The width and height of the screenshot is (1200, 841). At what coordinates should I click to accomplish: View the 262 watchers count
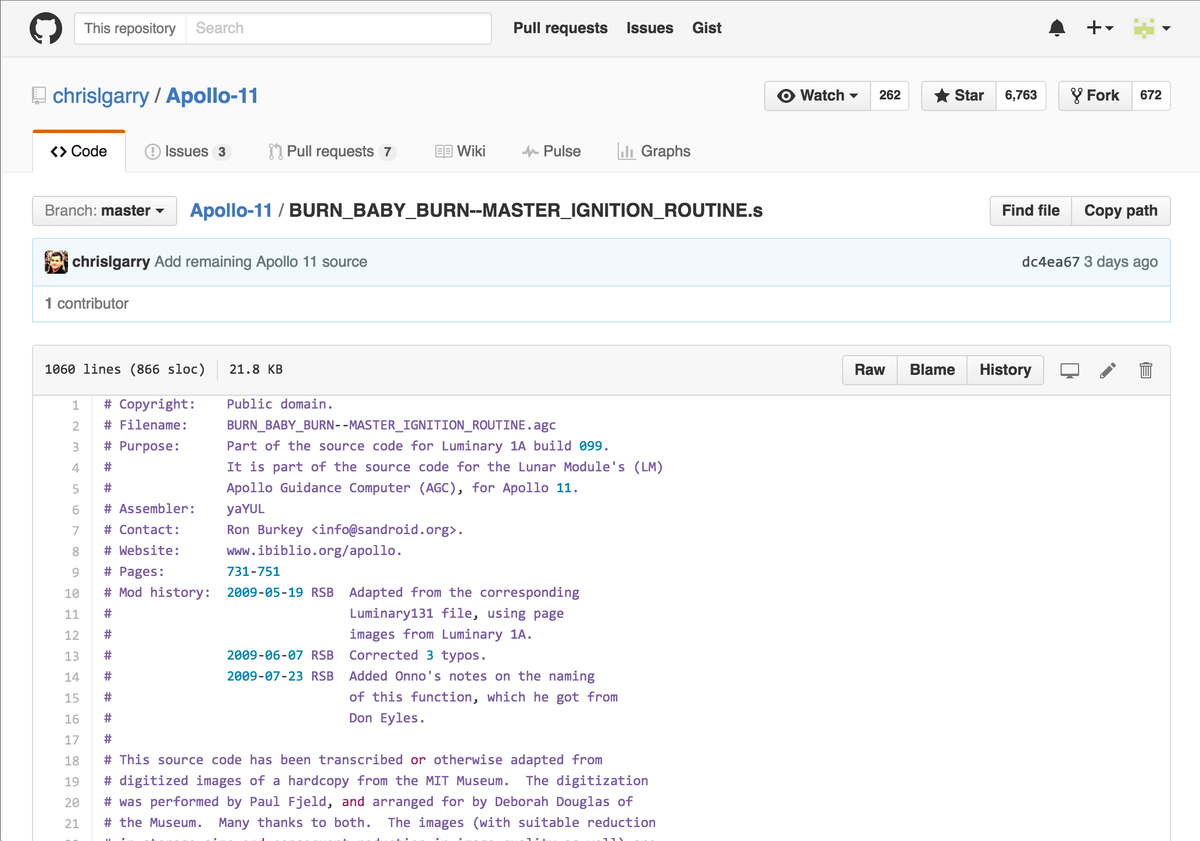tap(890, 95)
